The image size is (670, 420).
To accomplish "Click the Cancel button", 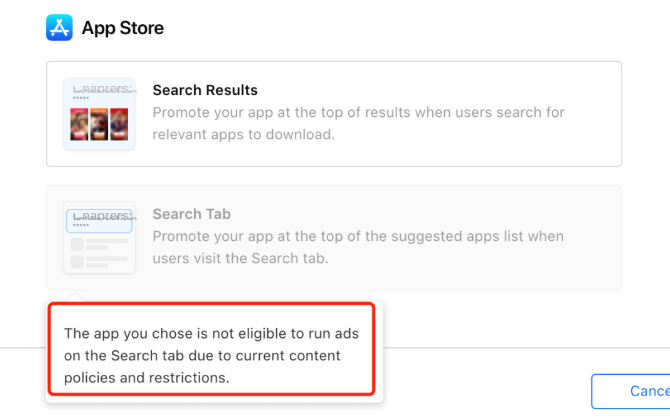I will pyautogui.click(x=631, y=391).
